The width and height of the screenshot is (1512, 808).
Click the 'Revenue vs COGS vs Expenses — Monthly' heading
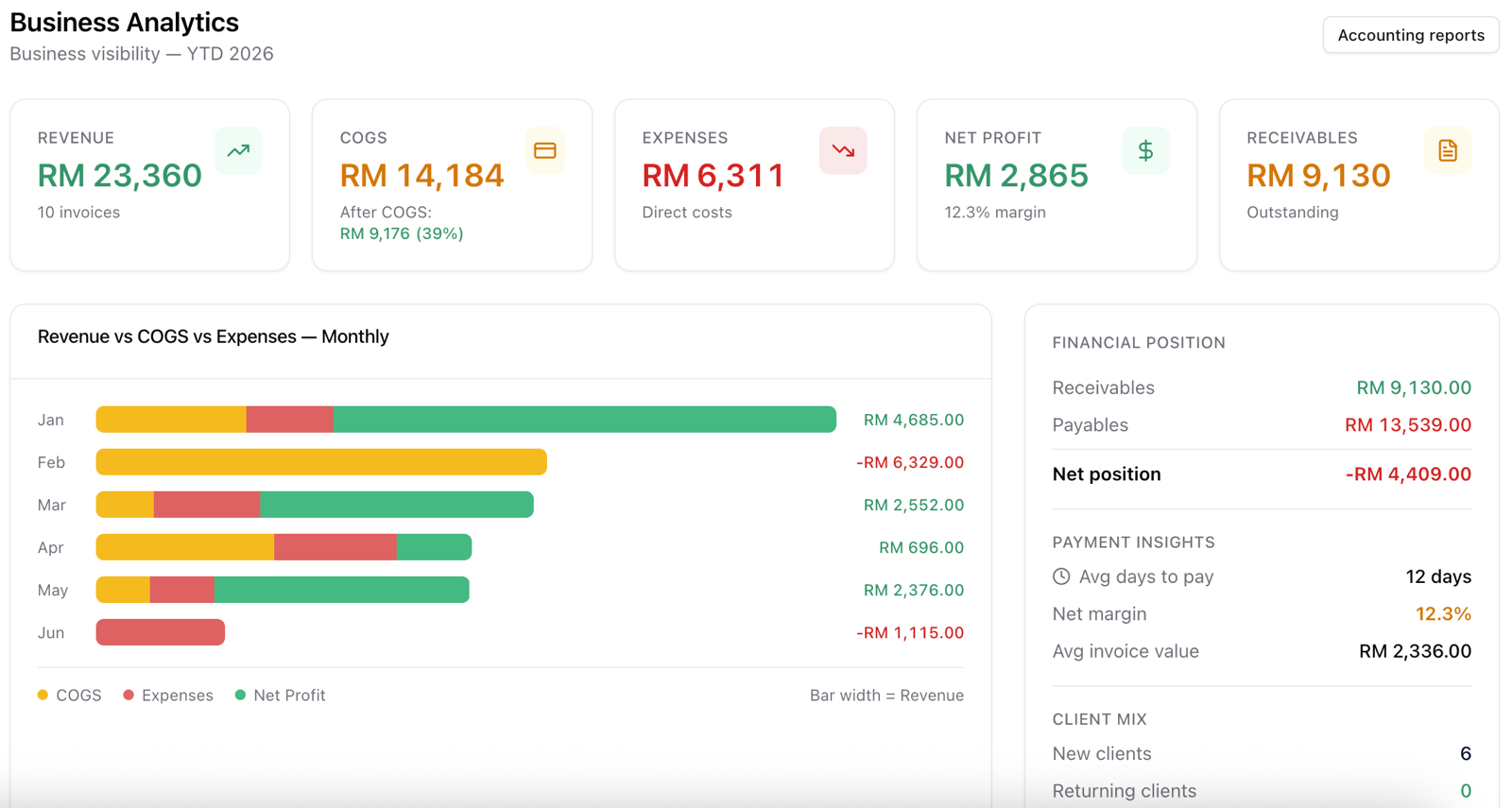point(214,336)
